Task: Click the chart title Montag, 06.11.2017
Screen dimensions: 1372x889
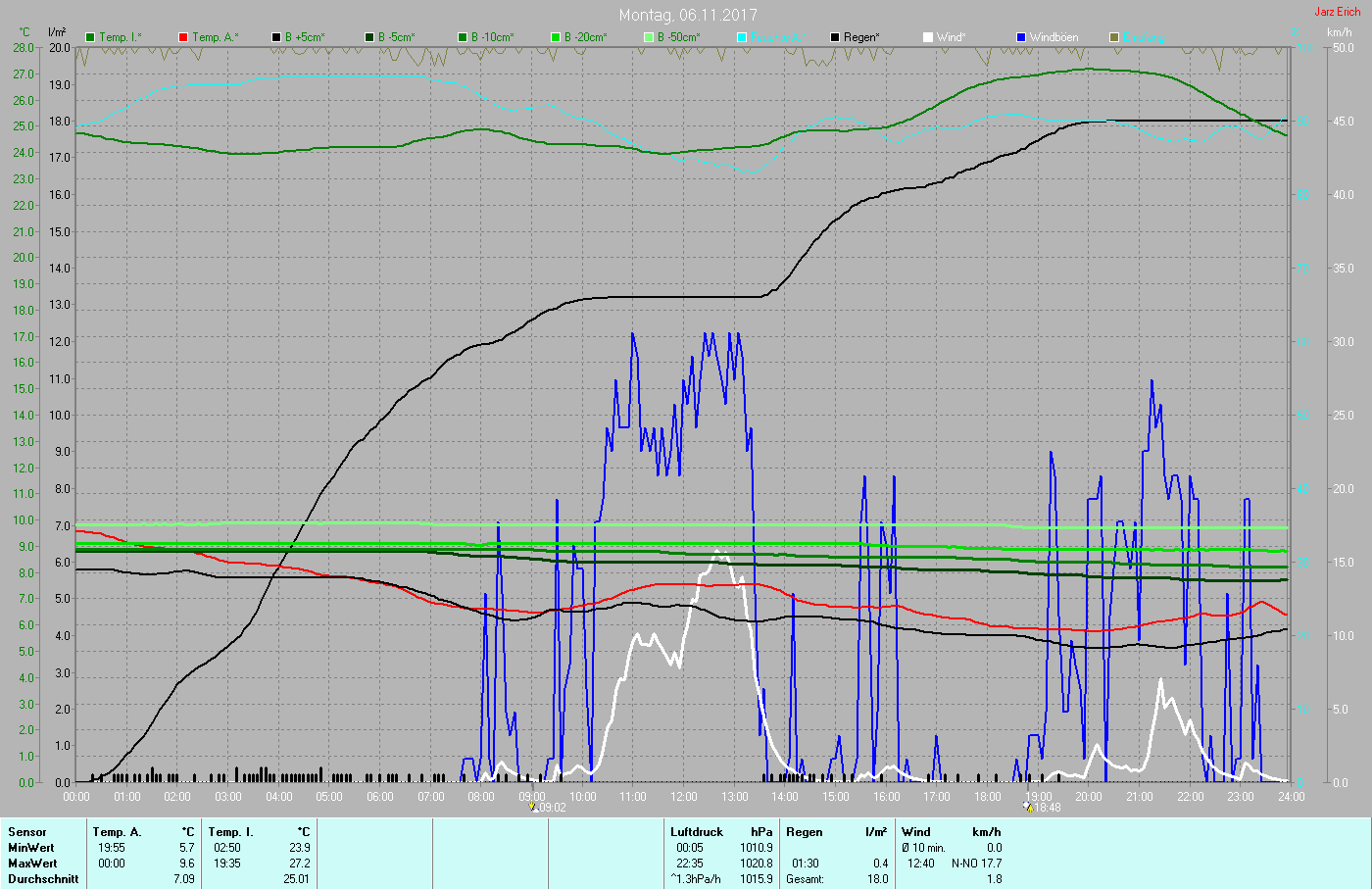Action: (688, 15)
